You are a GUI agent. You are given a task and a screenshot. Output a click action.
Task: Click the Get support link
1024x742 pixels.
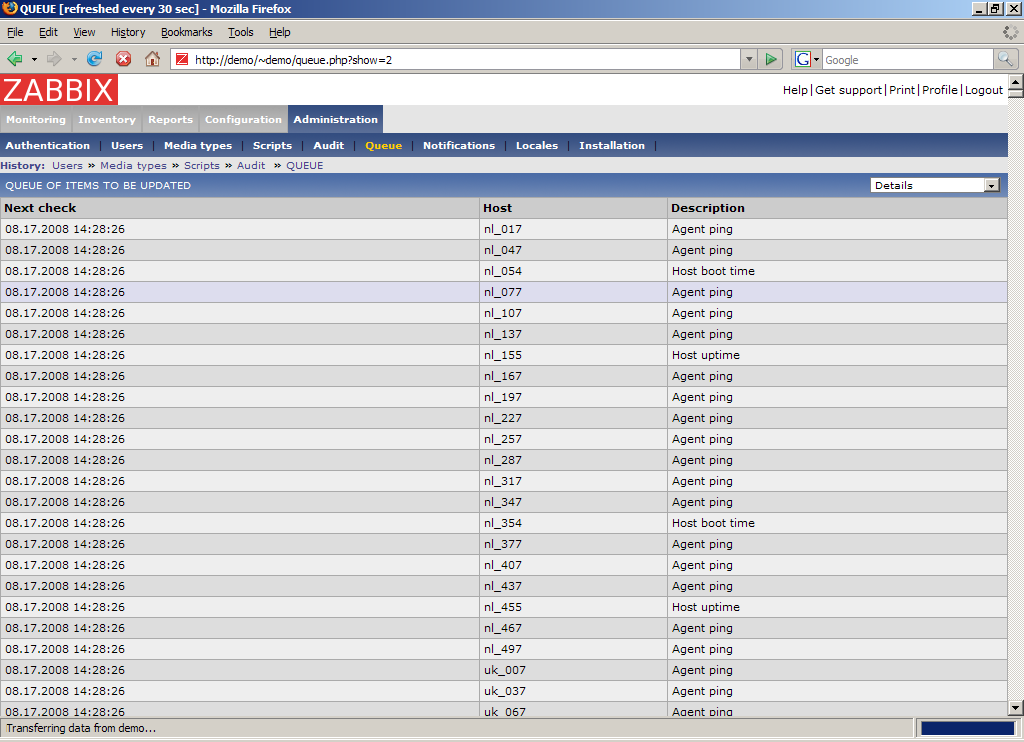[x=848, y=90]
